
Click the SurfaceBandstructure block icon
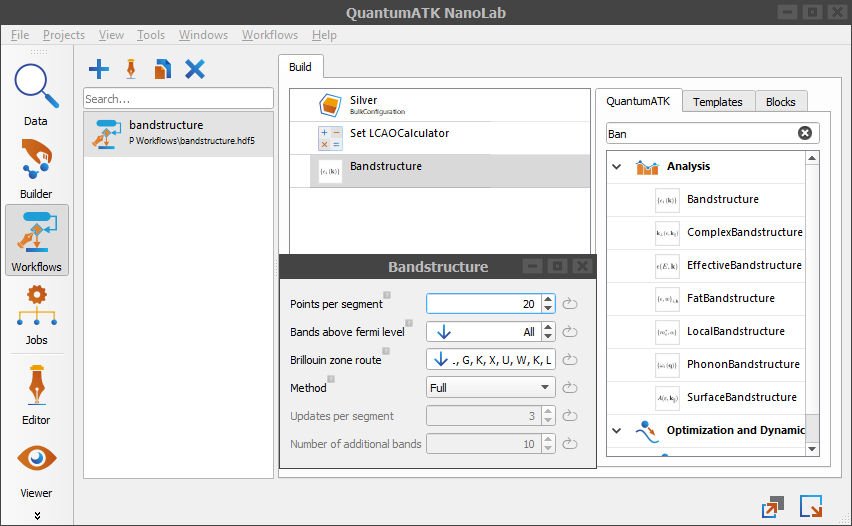[667, 398]
